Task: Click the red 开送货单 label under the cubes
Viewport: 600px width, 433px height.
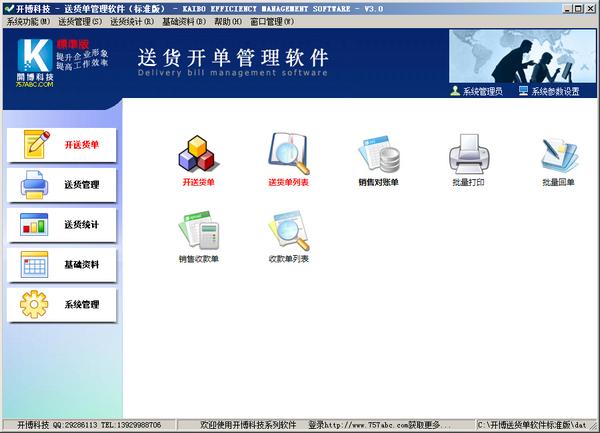Action: [198, 182]
